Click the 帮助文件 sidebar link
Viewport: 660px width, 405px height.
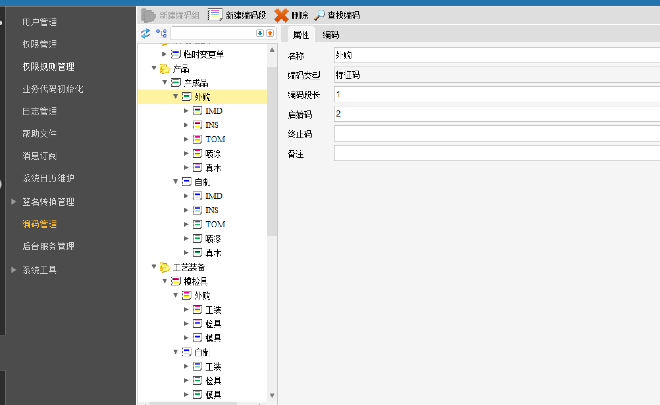(x=39, y=133)
